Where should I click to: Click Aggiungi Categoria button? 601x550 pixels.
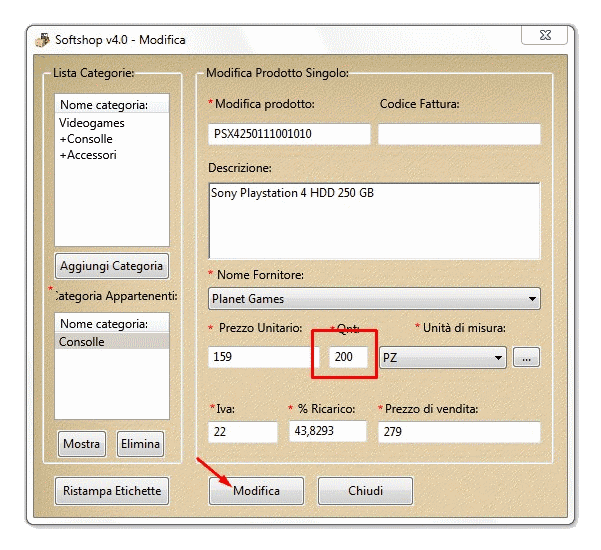111,266
